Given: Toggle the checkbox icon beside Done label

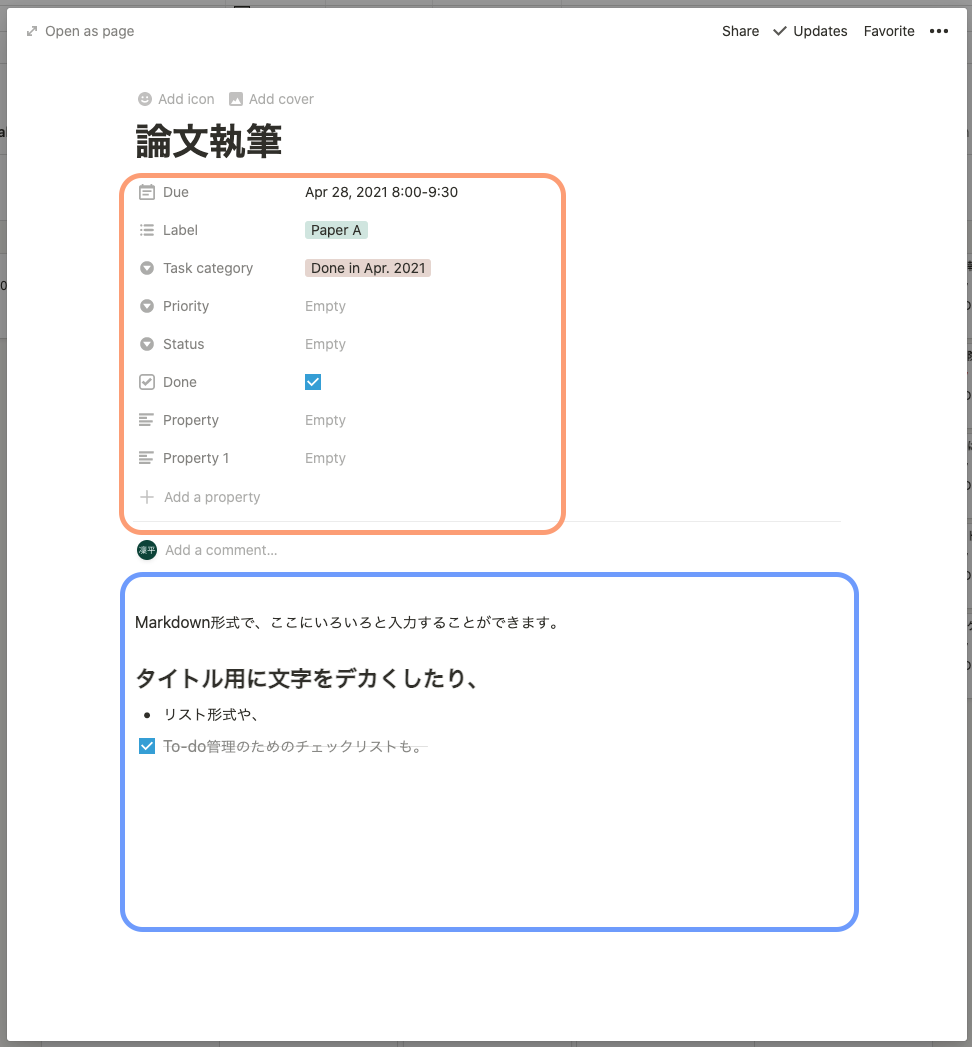Looking at the screenshot, I should (146, 382).
